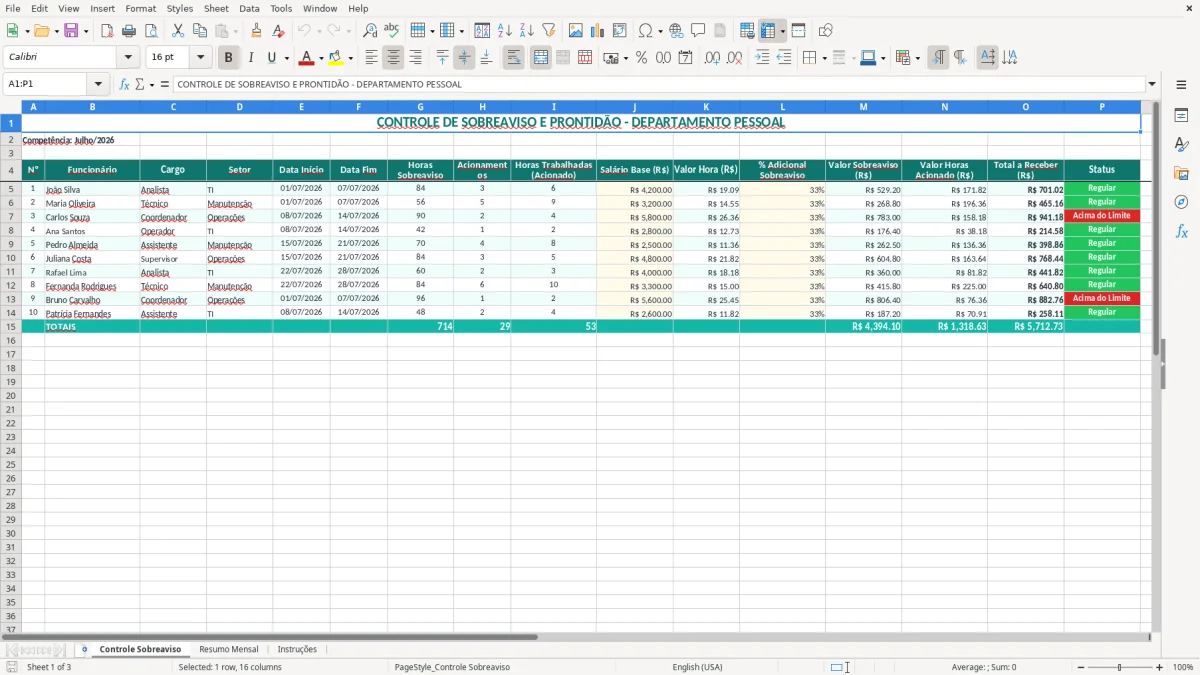This screenshot has height=675, width=1200.
Task: Align text left
Action: pos(372,58)
